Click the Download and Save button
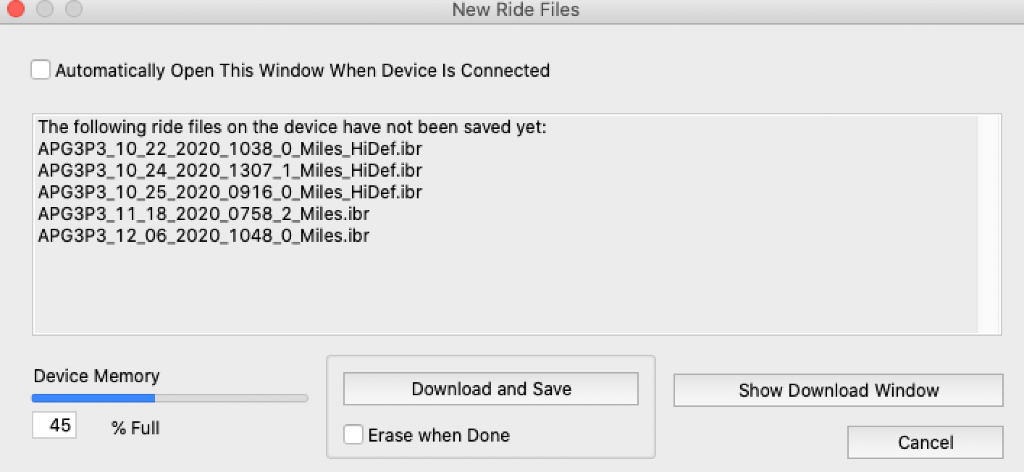This screenshot has width=1024, height=472. 491,389
